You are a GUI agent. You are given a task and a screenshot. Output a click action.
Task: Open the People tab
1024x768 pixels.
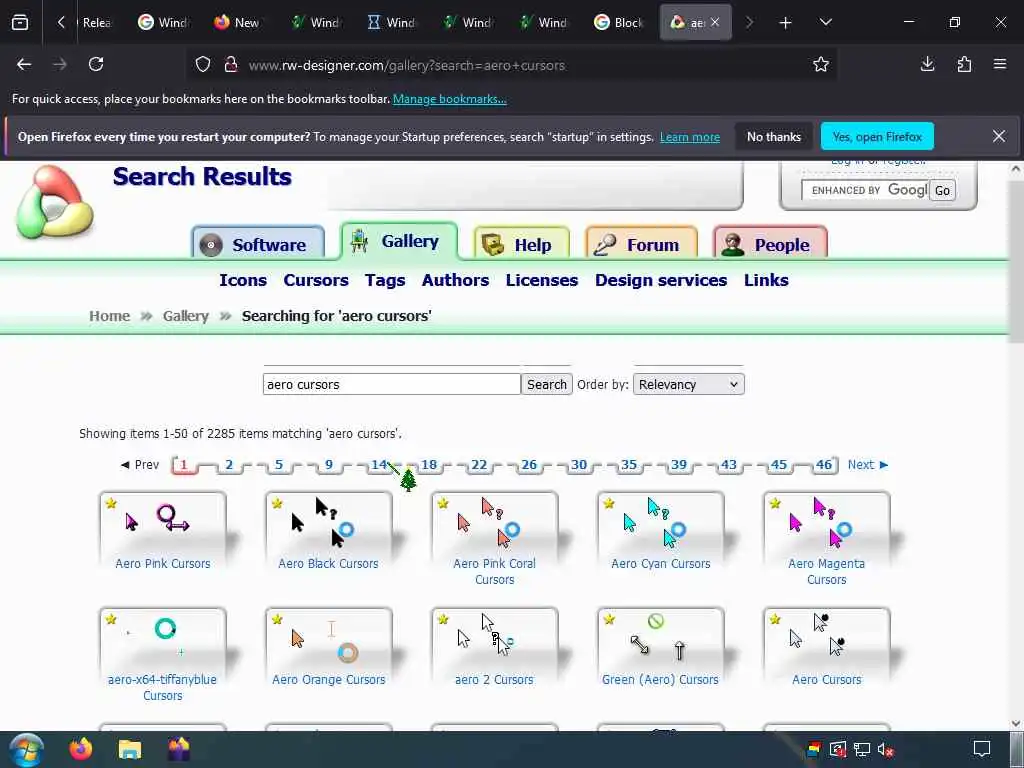click(x=770, y=244)
